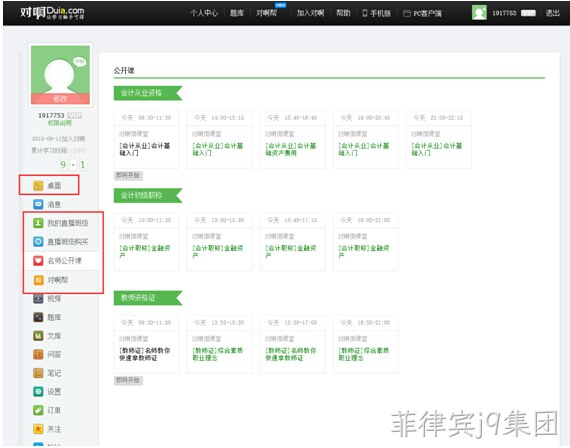Open the 15:40-17:10 会计职称 course card
The height and width of the screenshot is (448, 570).
tap(293, 242)
